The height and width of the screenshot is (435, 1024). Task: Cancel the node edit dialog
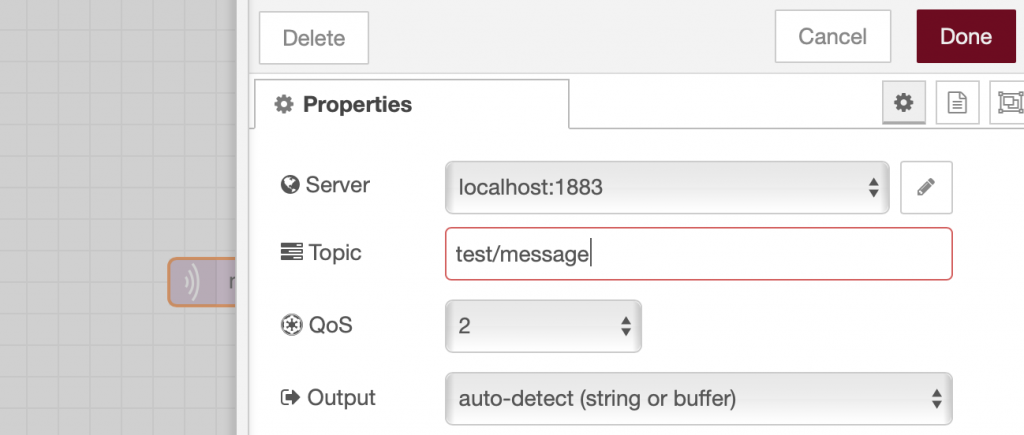(x=833, y=37)
